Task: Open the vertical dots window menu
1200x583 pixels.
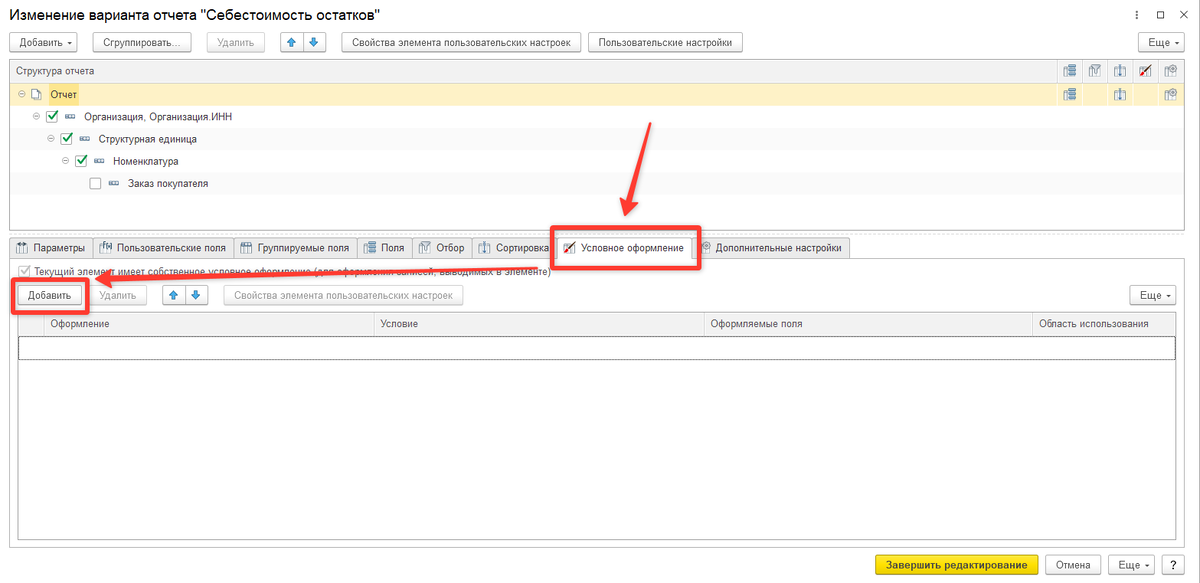Action: coord(1136,14)
